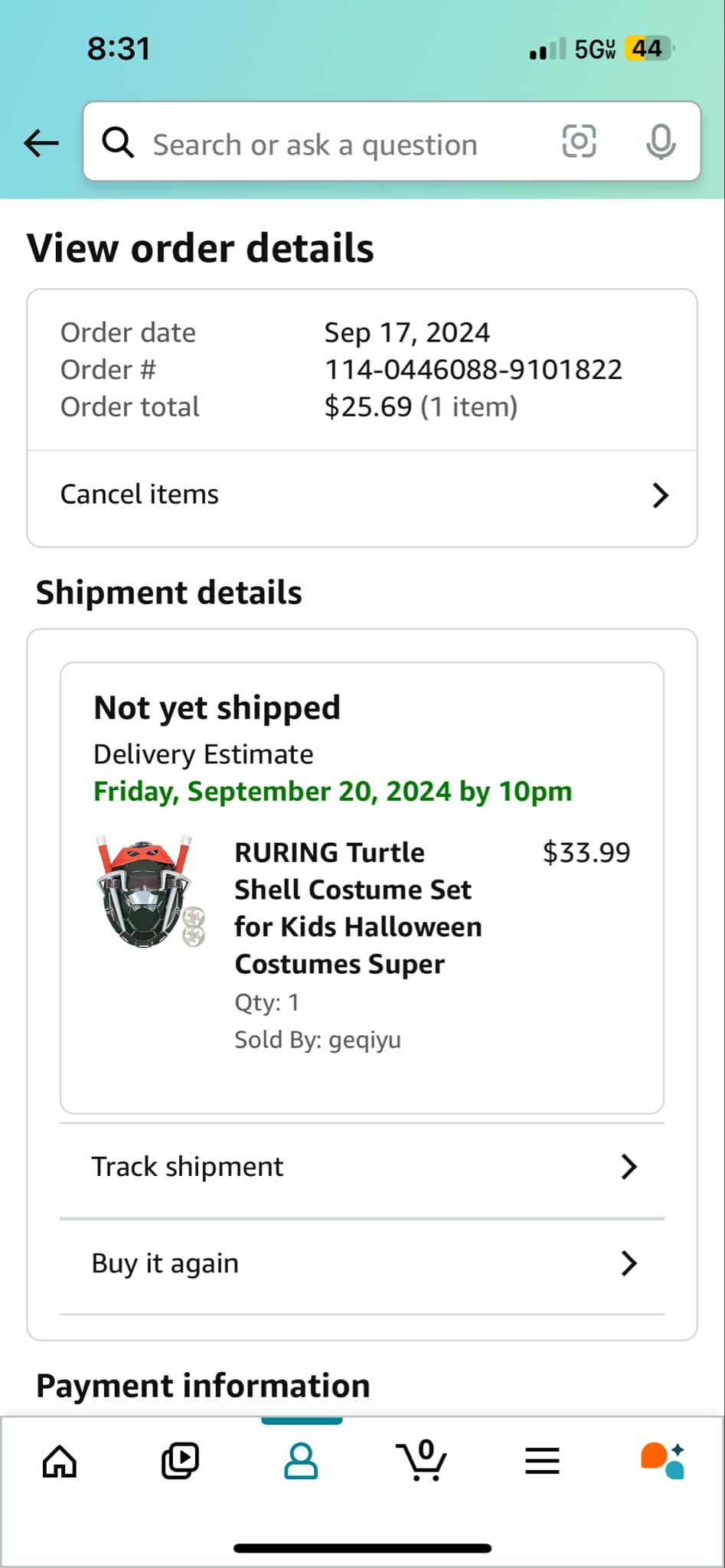Tap the iOS home indicator bar
This screenshot has width=725, height=1568.
coord(362,1548)
